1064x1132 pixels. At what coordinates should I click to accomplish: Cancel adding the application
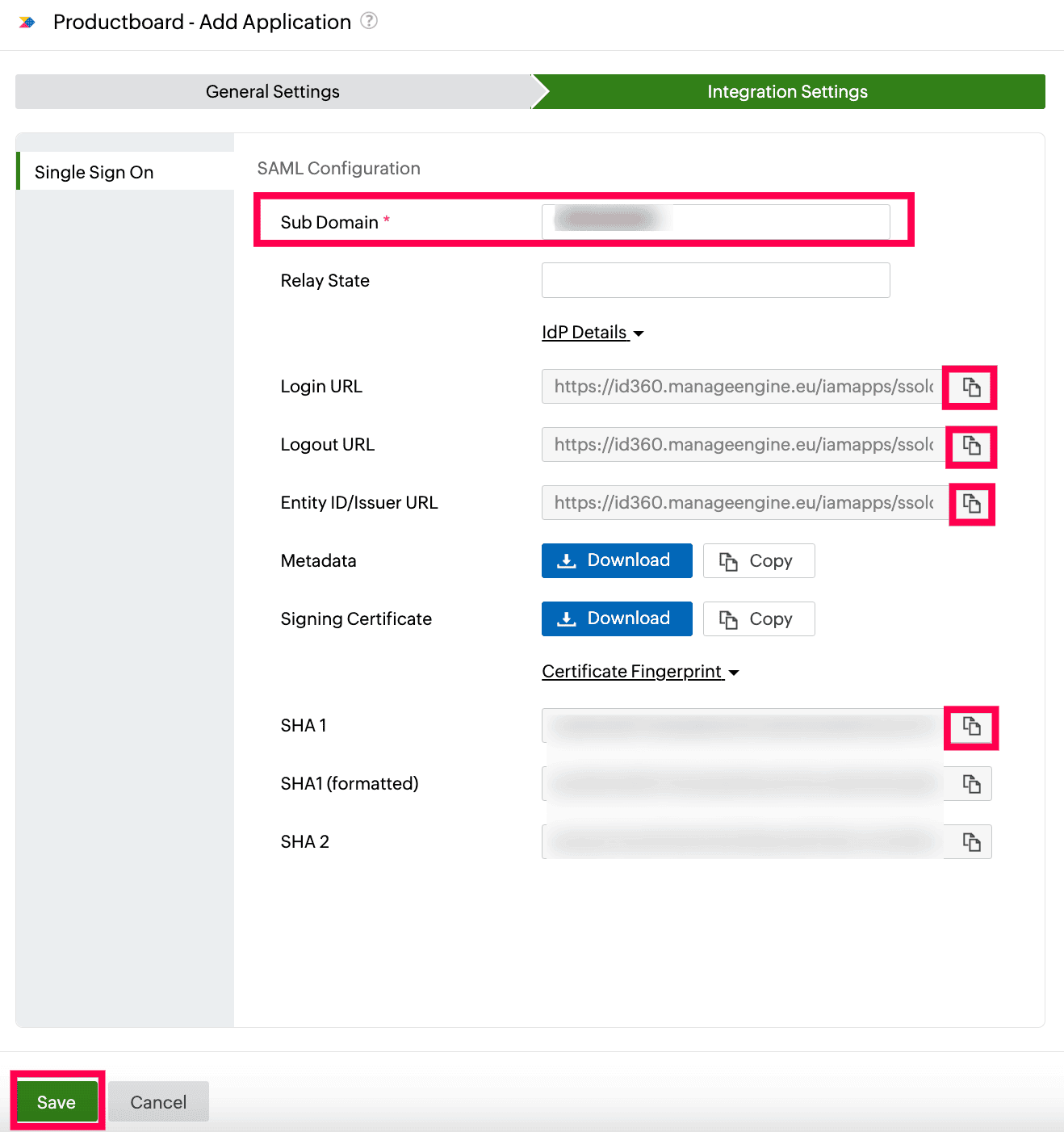[158, 1102]
